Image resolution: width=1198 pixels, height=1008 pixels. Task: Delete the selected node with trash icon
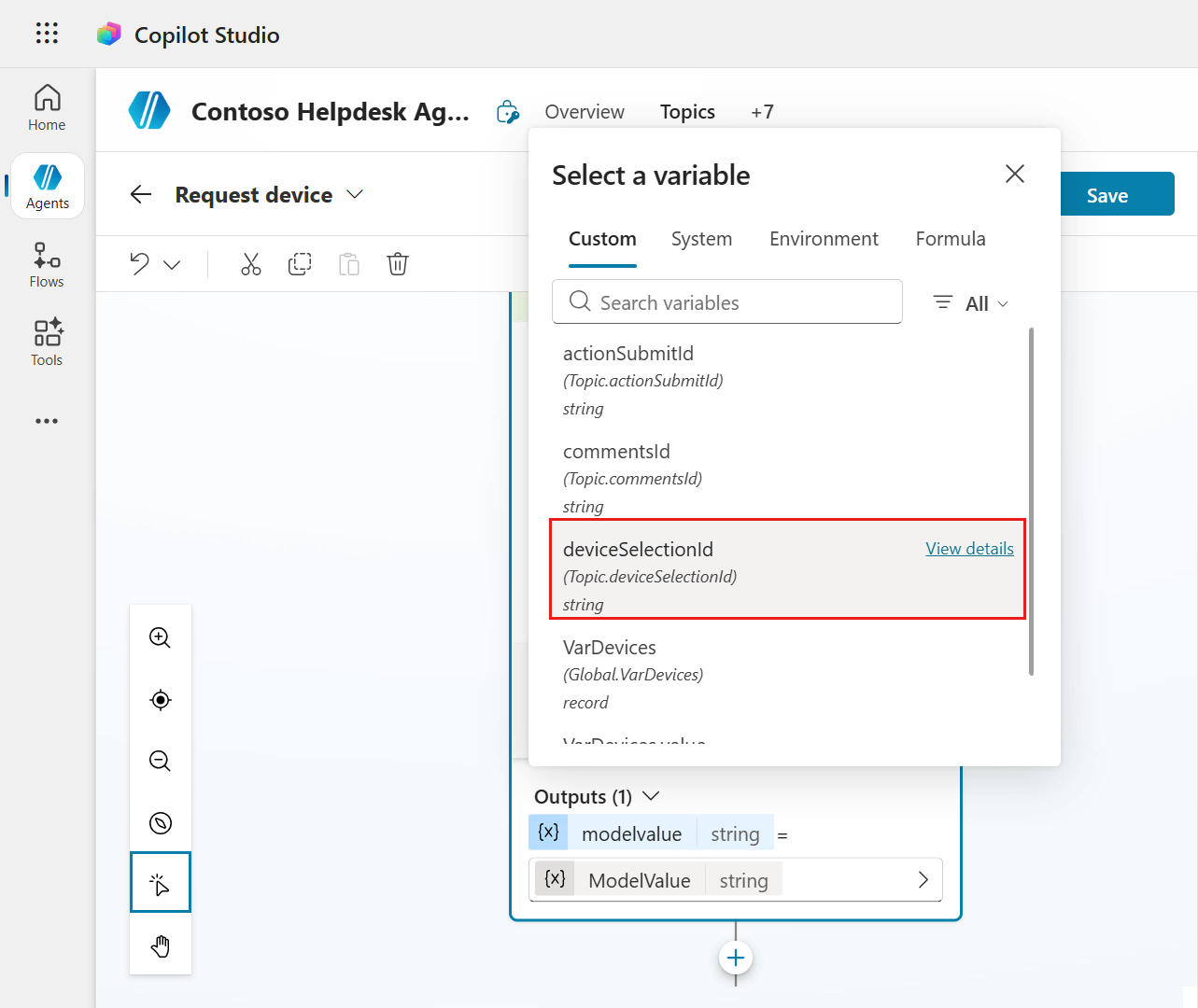pyautogui.click(x=398, y=264)
